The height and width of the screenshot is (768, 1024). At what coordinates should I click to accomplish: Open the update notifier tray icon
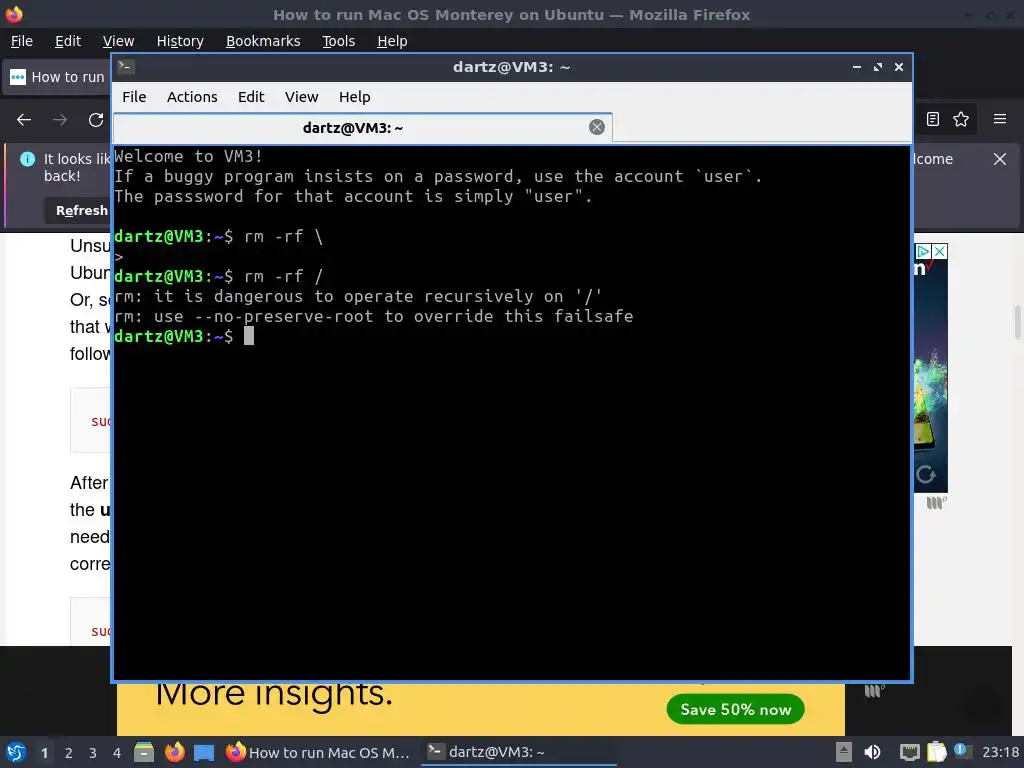(961, 751)
